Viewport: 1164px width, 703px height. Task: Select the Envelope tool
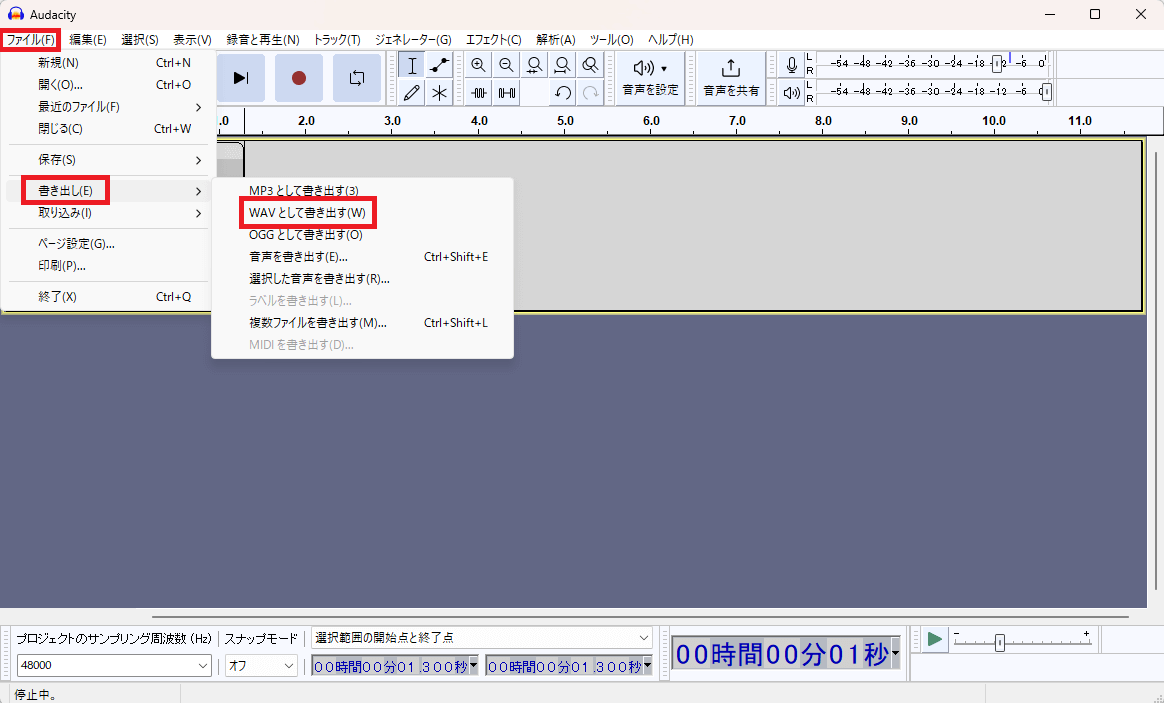pos(439,65)
